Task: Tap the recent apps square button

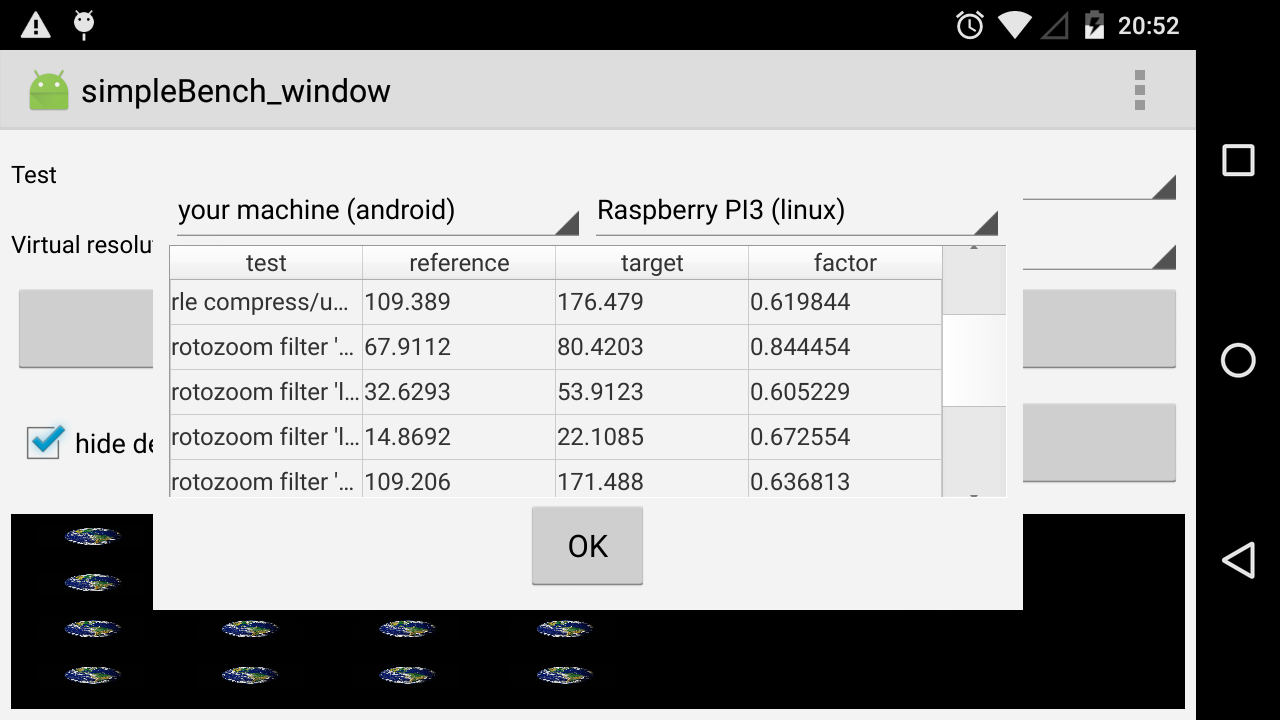Action: (x=1238, y=160)
